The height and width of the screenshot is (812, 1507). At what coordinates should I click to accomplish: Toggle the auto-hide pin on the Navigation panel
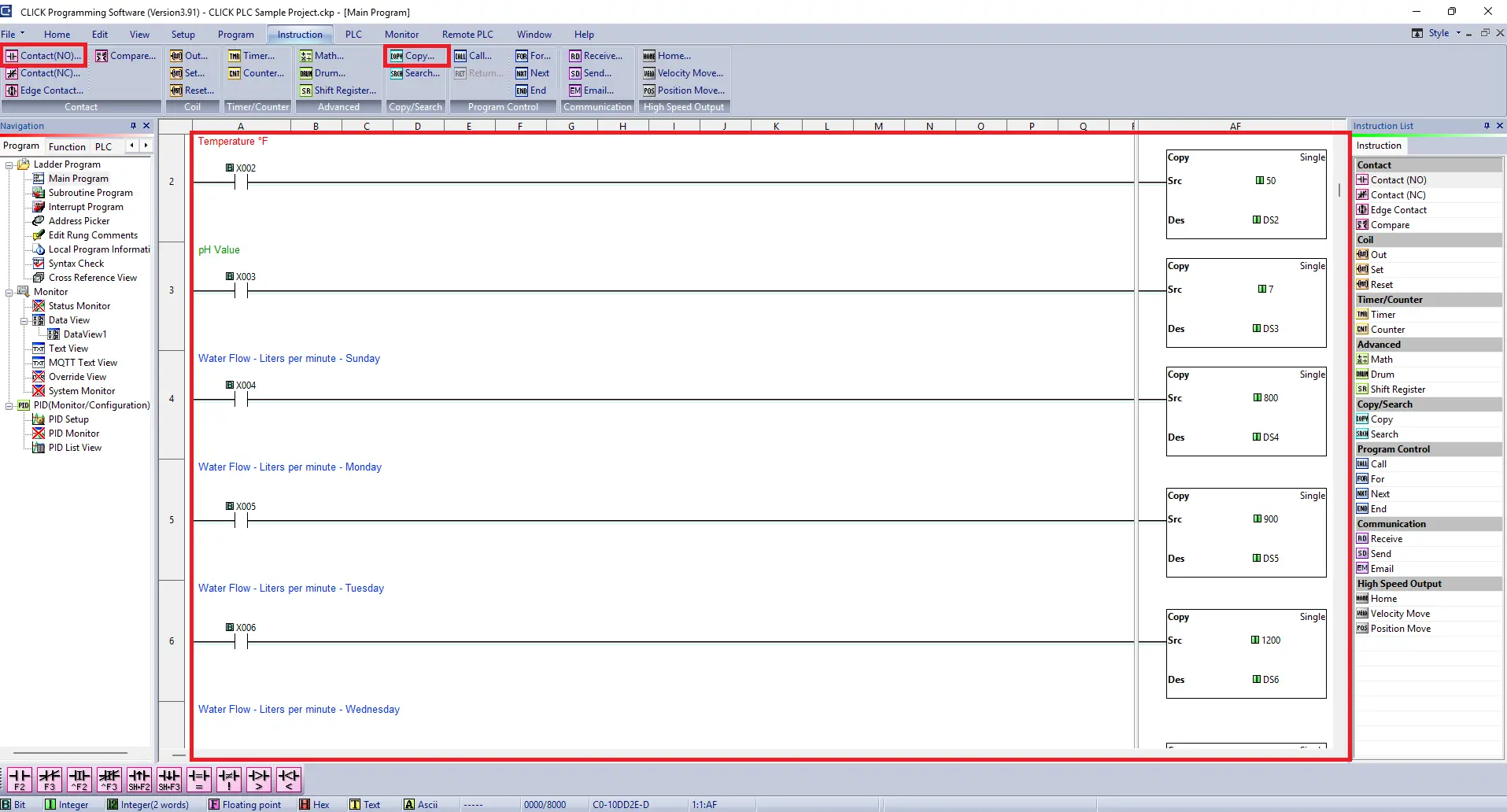pos(135,125)
